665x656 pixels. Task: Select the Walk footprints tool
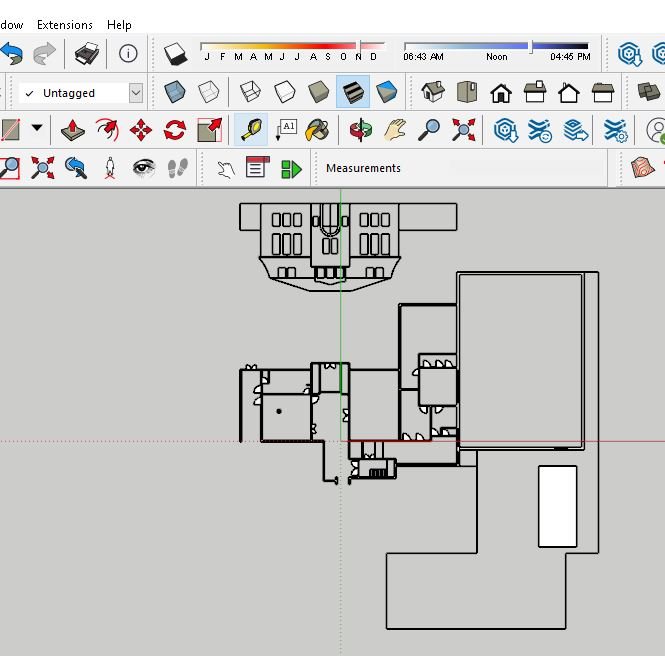pos(177,167)
